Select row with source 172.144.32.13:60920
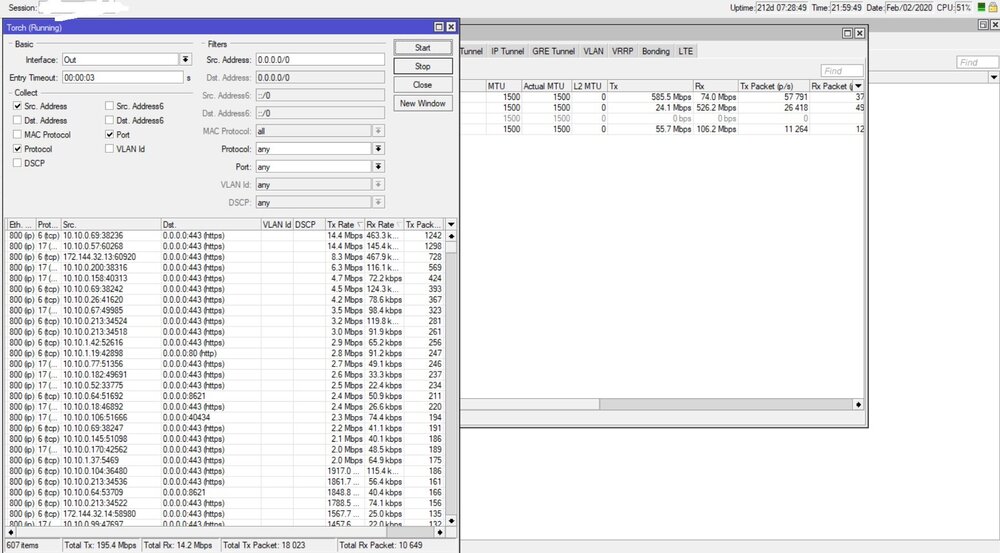This screenshot has height=553, width=1000. [225, 257]
